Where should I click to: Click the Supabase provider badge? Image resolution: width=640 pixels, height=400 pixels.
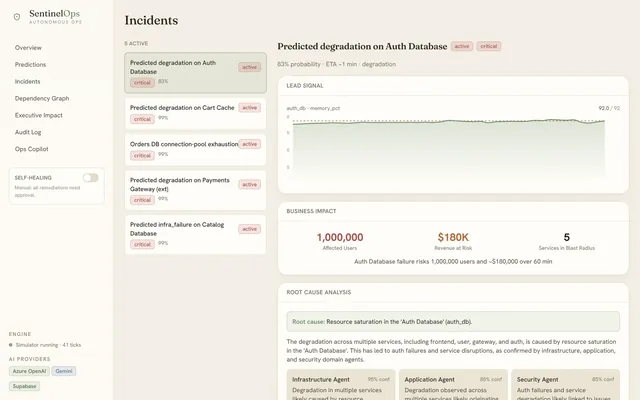pos(24,386)
